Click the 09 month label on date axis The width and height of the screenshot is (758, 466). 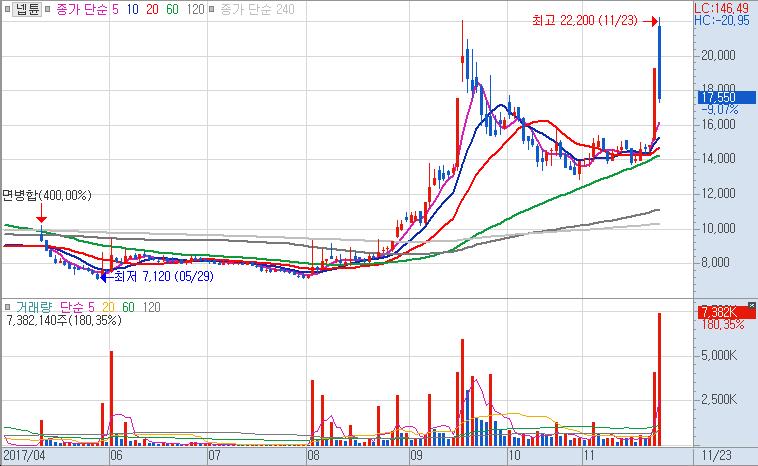pyautogui.click(x=416, y=455)
